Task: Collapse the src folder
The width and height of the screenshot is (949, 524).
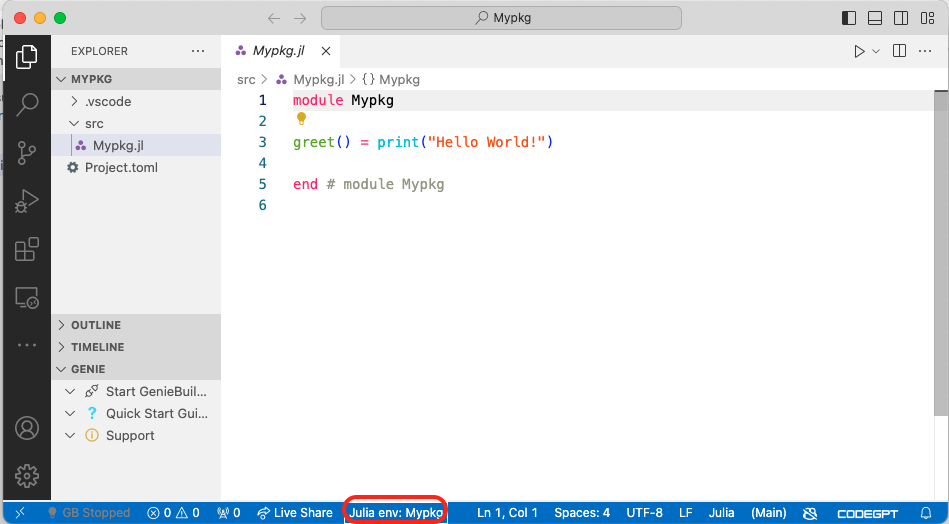Action: (136, 123)
